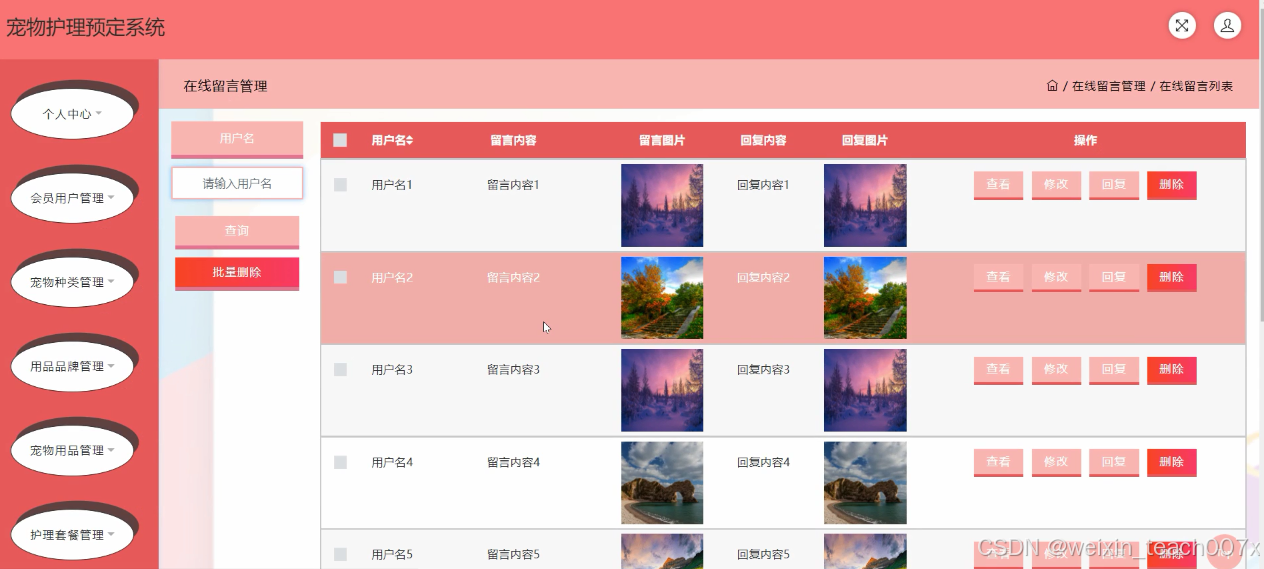Open 回复图片 thumbnail in 用户名3 row
The width and height of the screenshot is (1264, 569).
point(865,390)
